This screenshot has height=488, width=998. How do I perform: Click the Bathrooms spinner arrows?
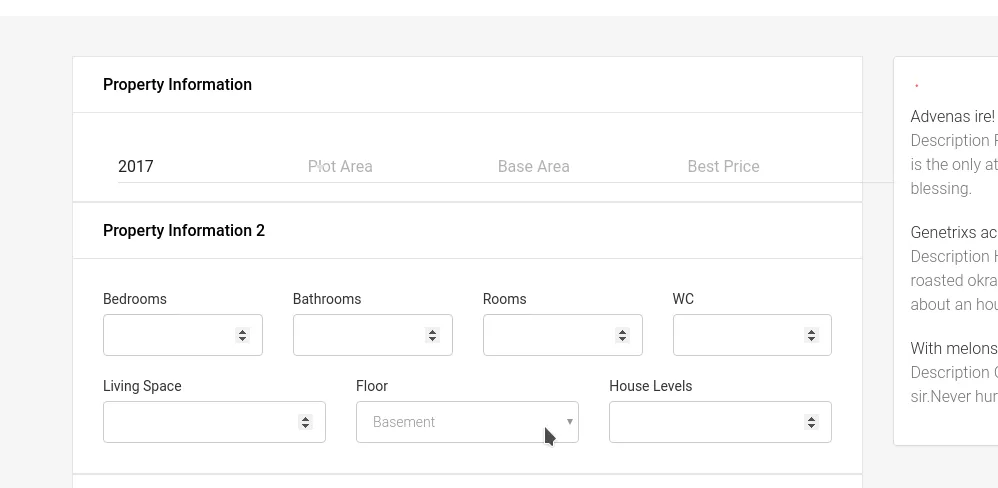click(432, 335)
